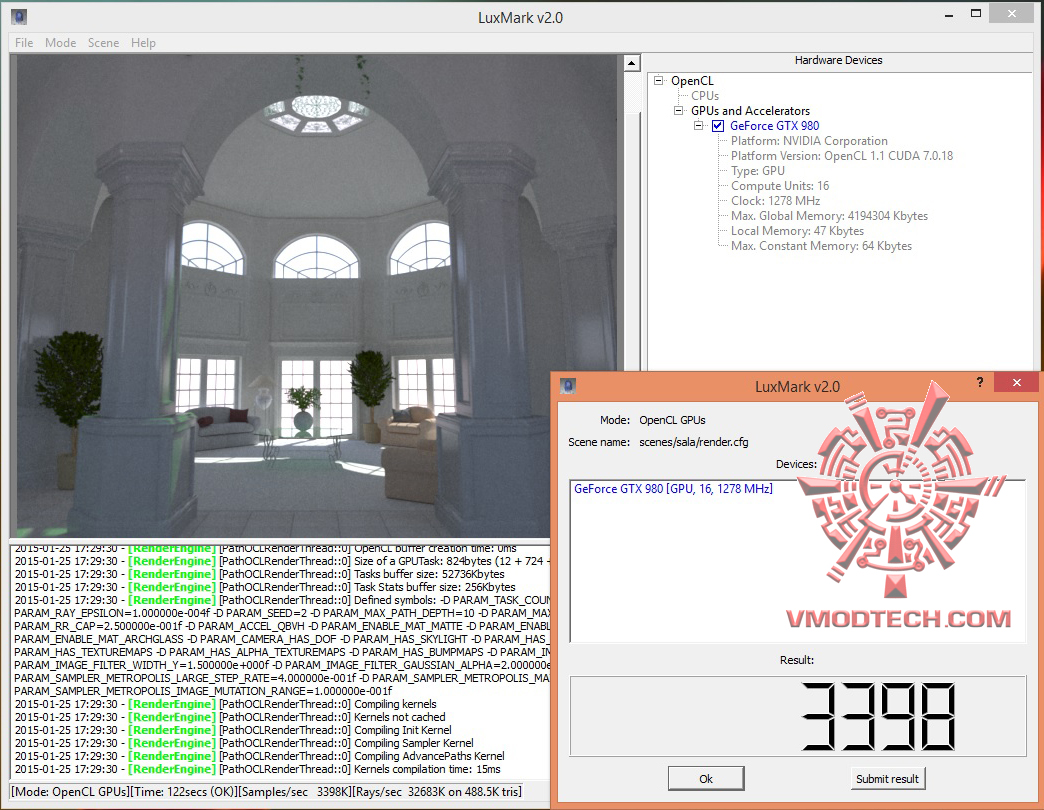Click the render view scroll up arrow

tap(631, 63)
